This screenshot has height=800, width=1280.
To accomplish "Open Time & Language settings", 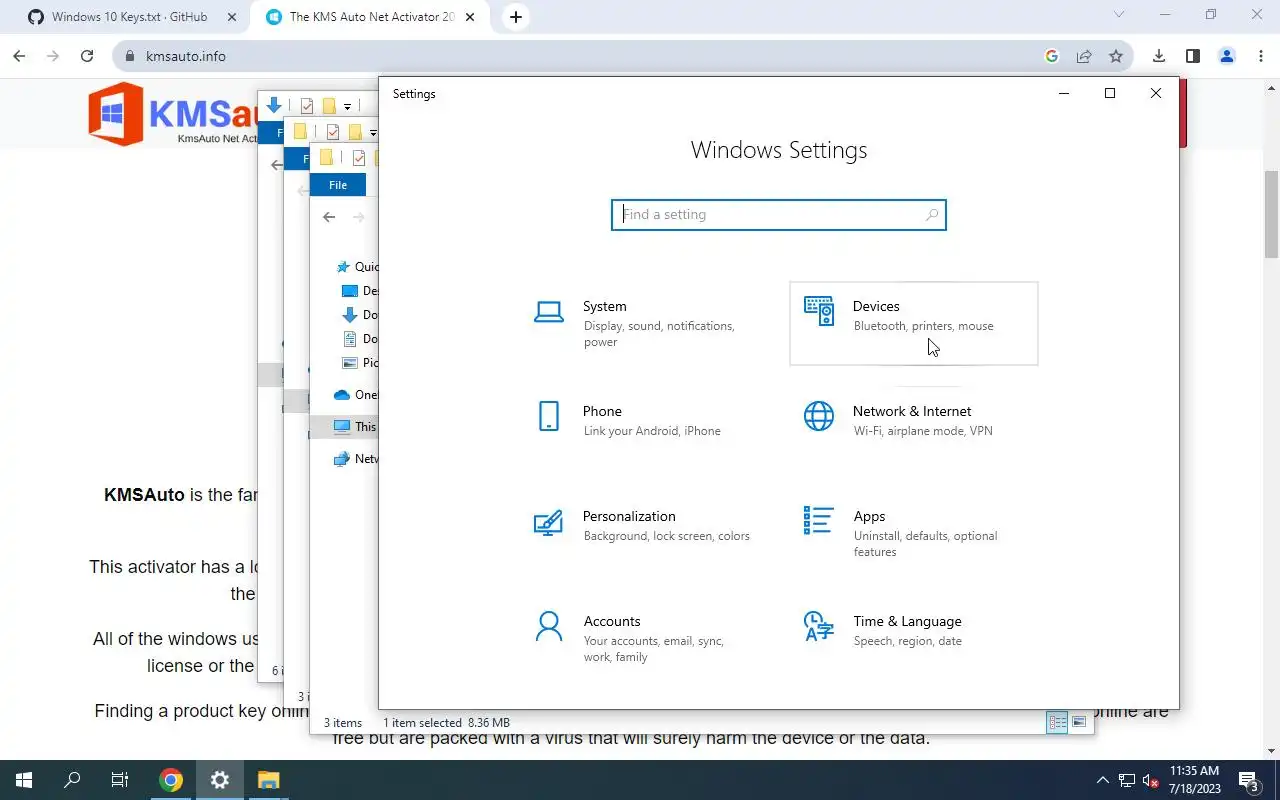I will 914,638.
